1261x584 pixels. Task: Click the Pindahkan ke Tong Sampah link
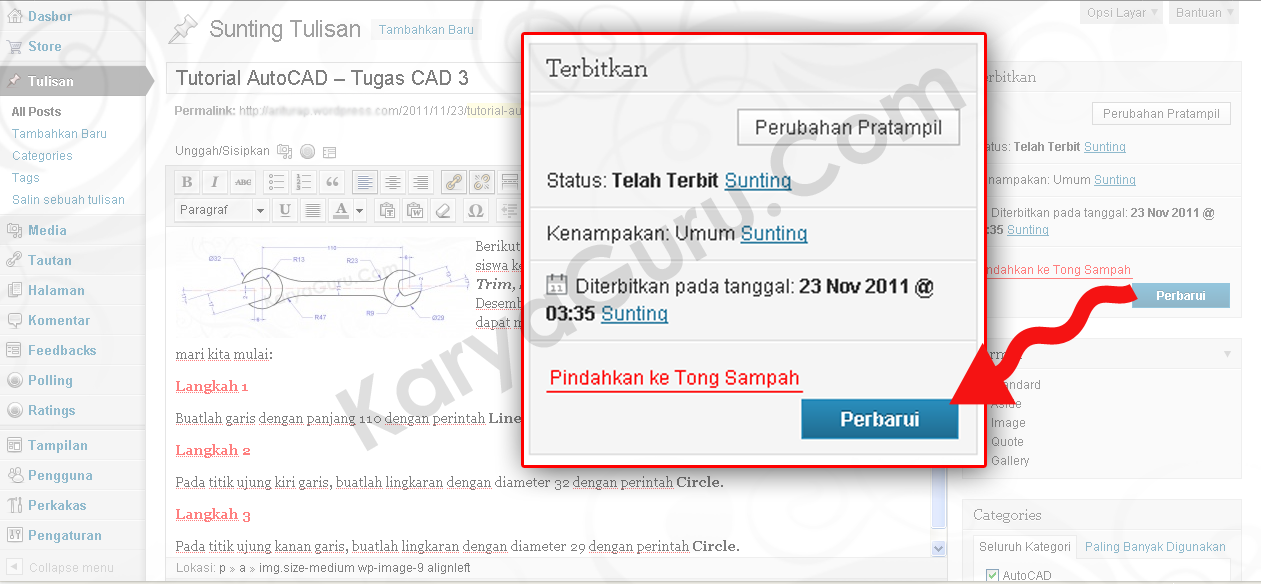click(x=674, y=378)
